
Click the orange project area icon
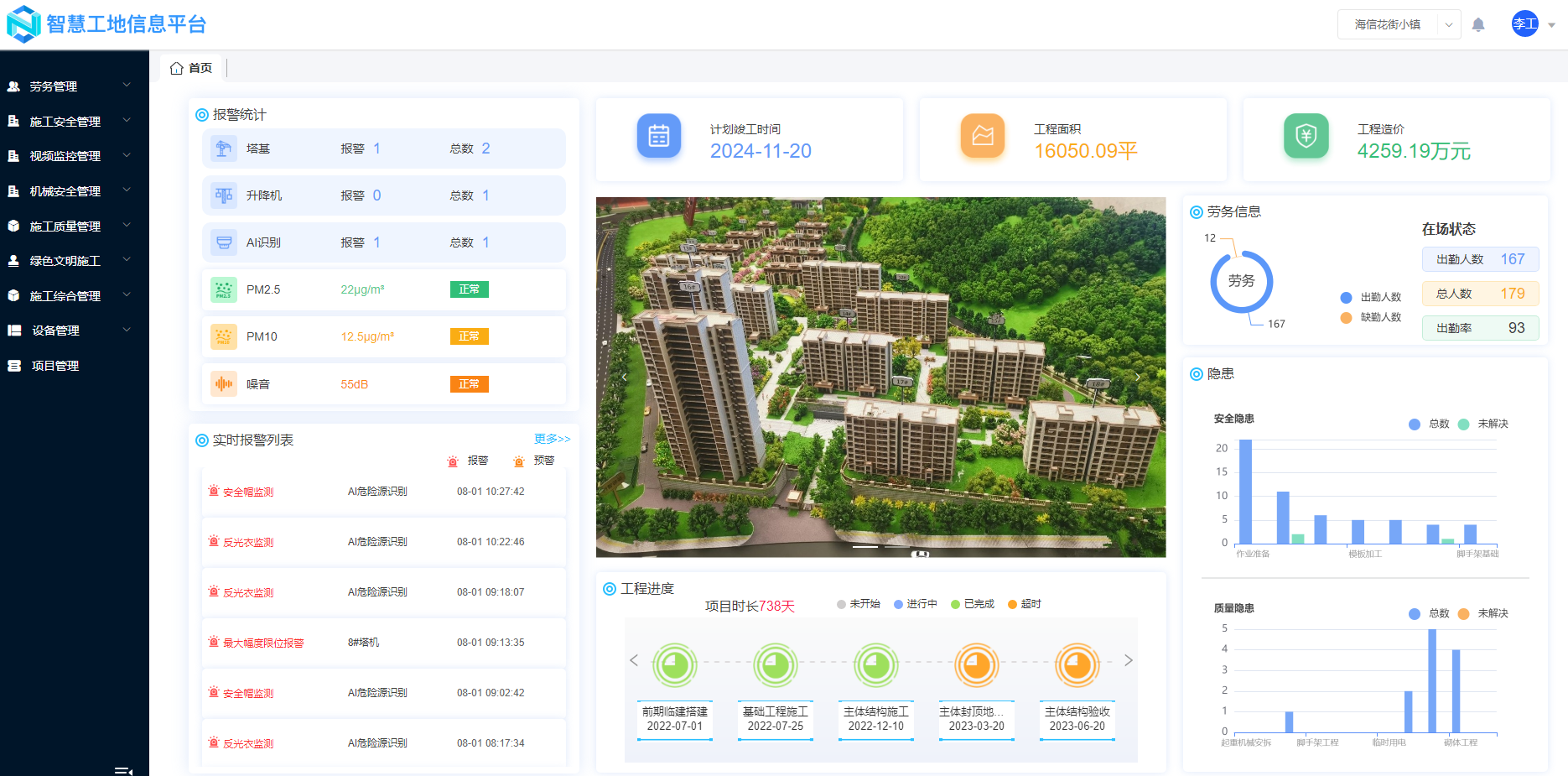(x=983, y=136)
